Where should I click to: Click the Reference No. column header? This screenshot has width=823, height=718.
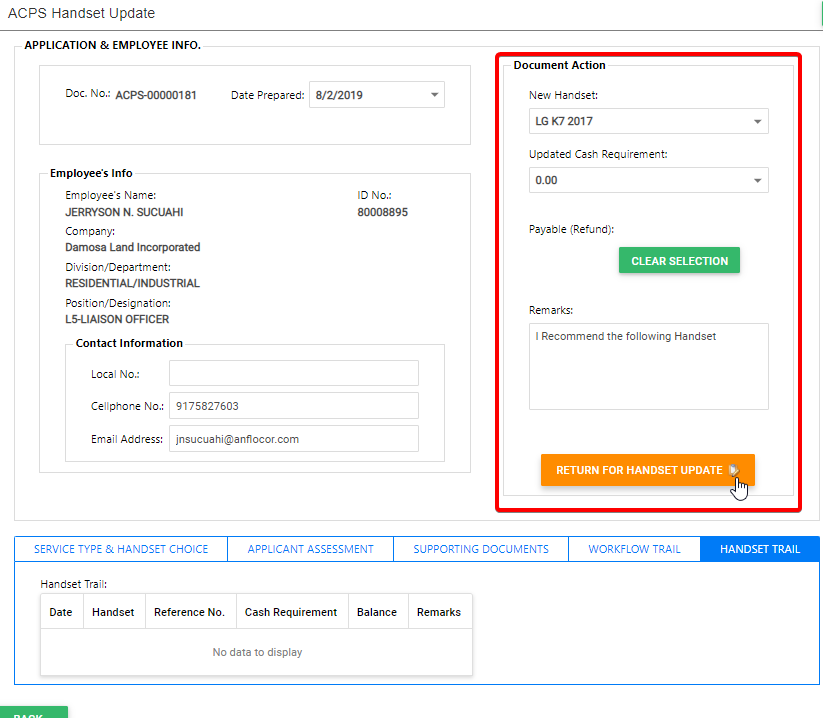point(189,612)
